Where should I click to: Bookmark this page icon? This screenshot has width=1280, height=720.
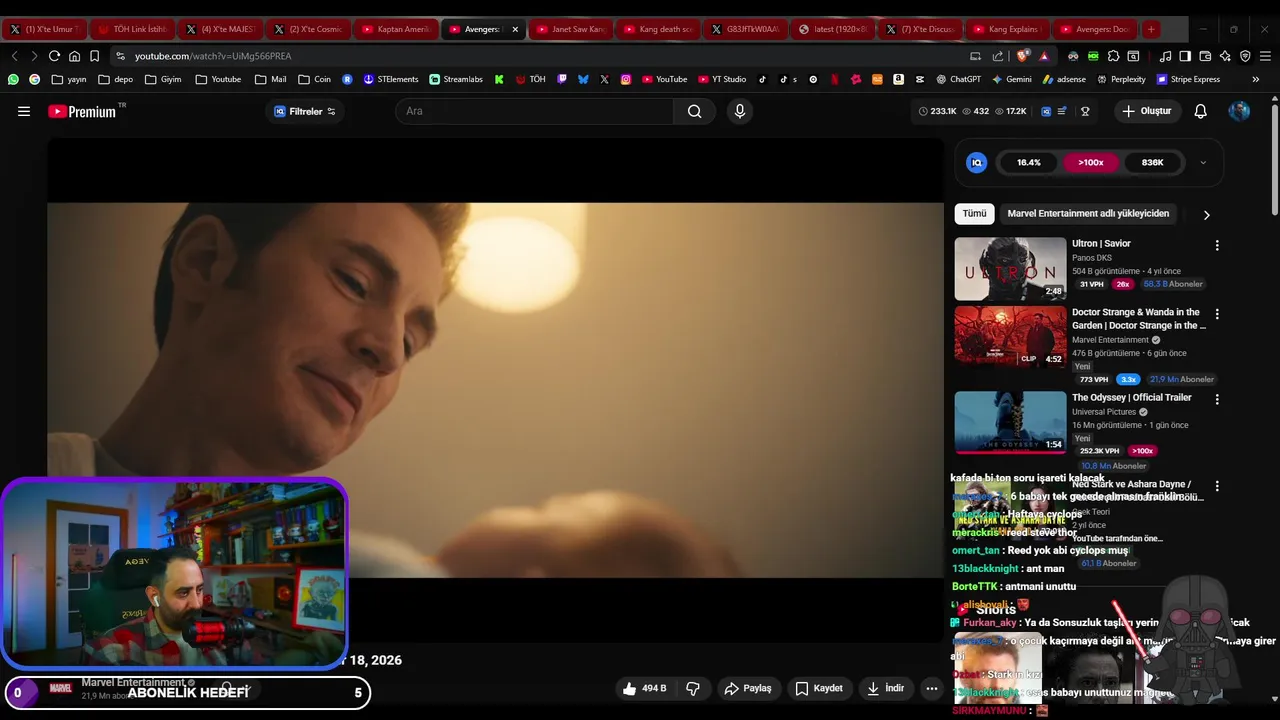(94, 56)
